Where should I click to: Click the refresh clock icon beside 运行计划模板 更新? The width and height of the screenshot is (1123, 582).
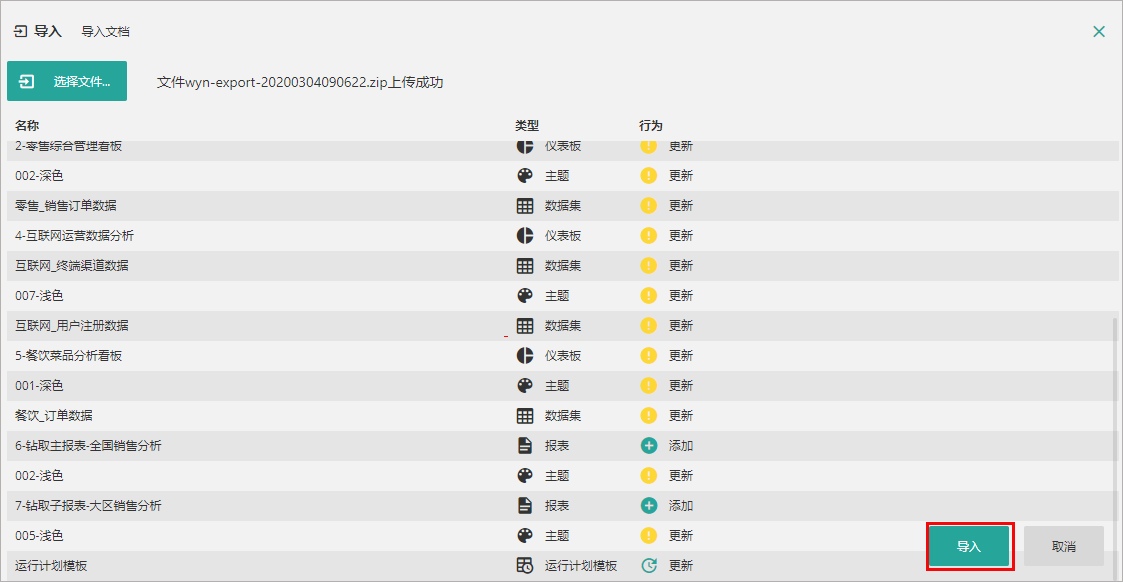point(649,566)
